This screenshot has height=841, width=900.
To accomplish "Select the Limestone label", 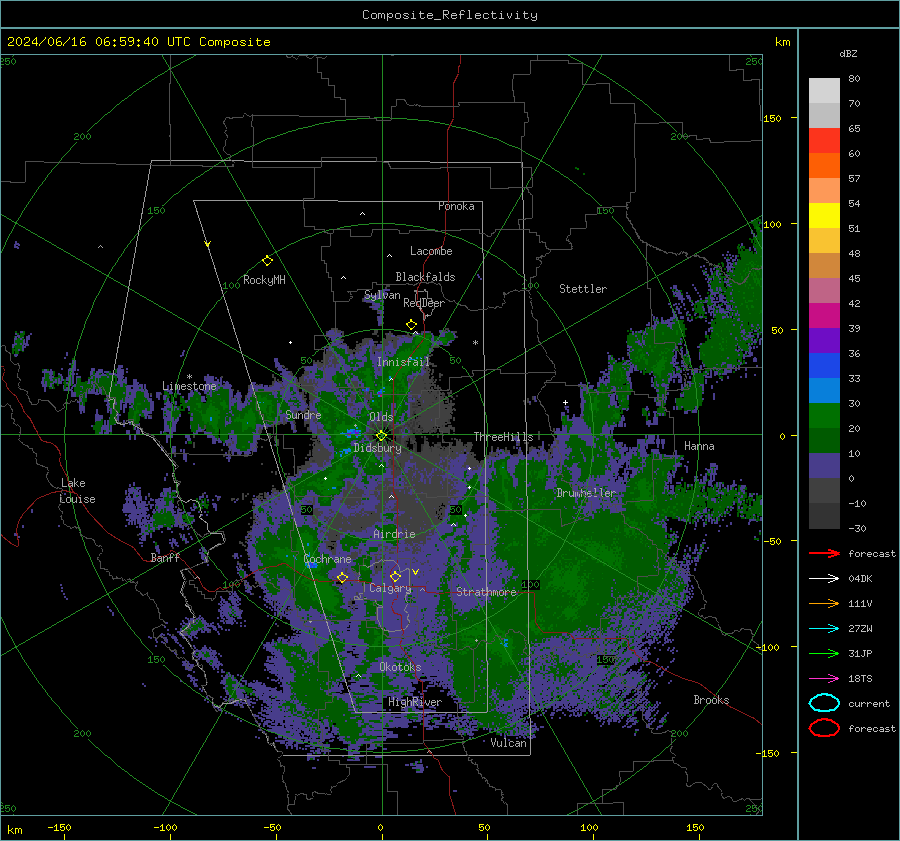I will [189, 386].
